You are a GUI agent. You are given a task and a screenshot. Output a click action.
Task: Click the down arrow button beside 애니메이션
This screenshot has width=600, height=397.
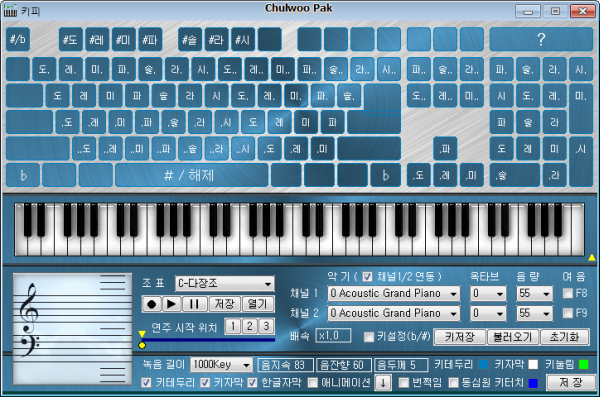383,382
